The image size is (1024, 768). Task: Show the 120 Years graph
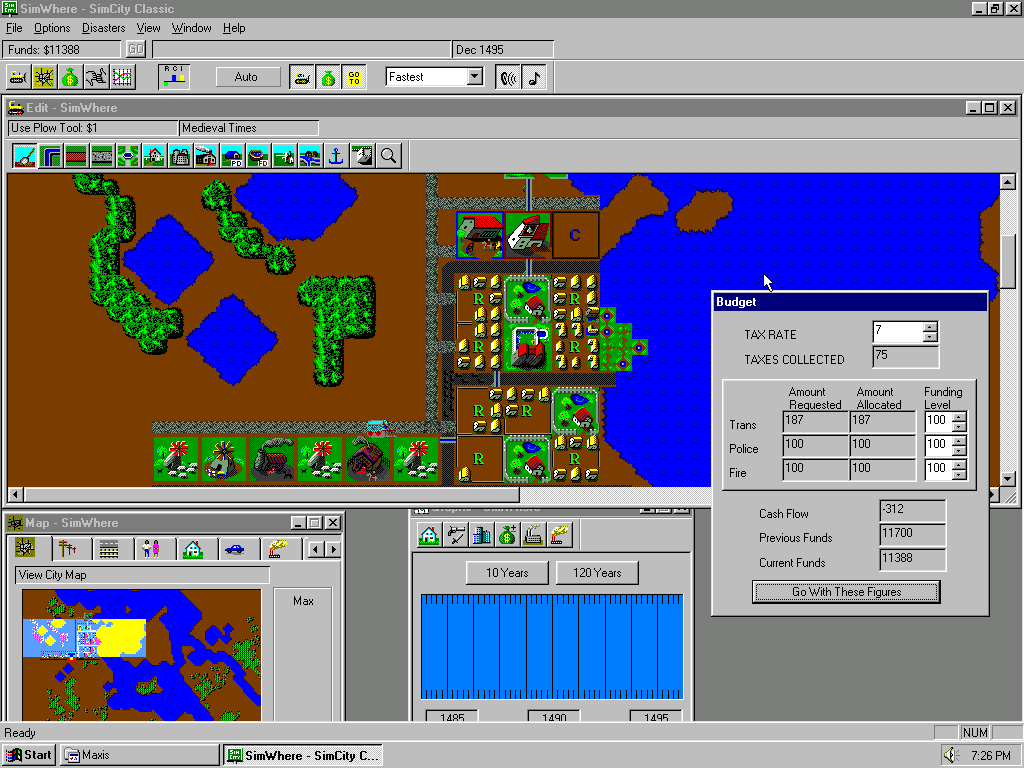coord(597,573)
